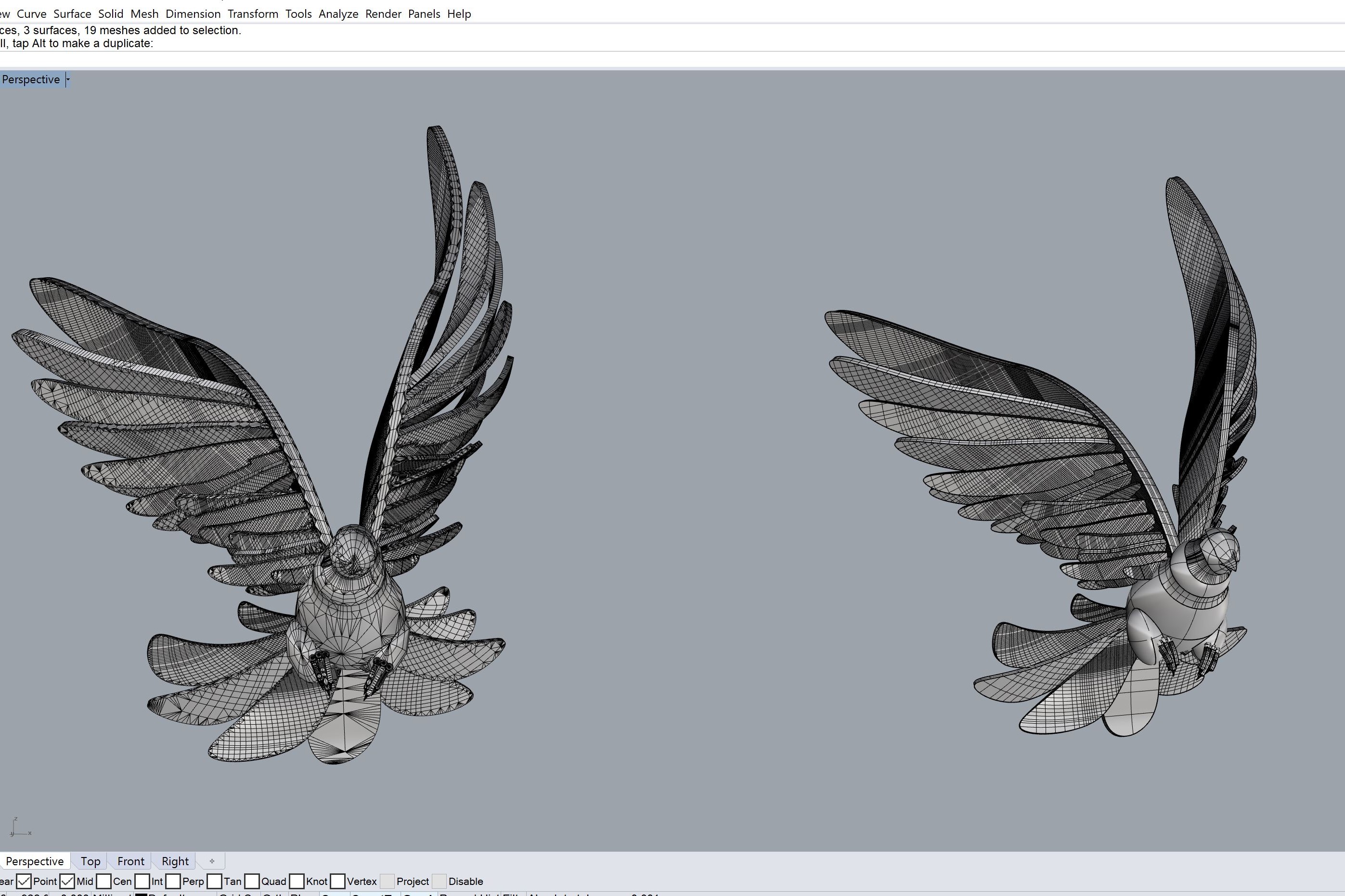Open the Mesh menu

pyautogui.click(x=144, y=13)
